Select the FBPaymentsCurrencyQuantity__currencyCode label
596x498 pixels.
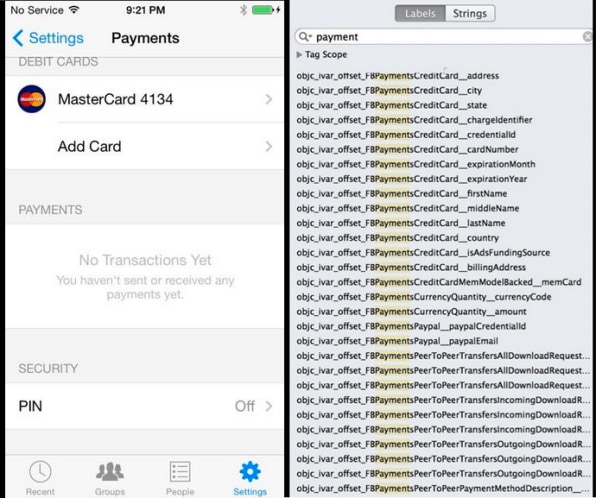(x=424, y=297)
